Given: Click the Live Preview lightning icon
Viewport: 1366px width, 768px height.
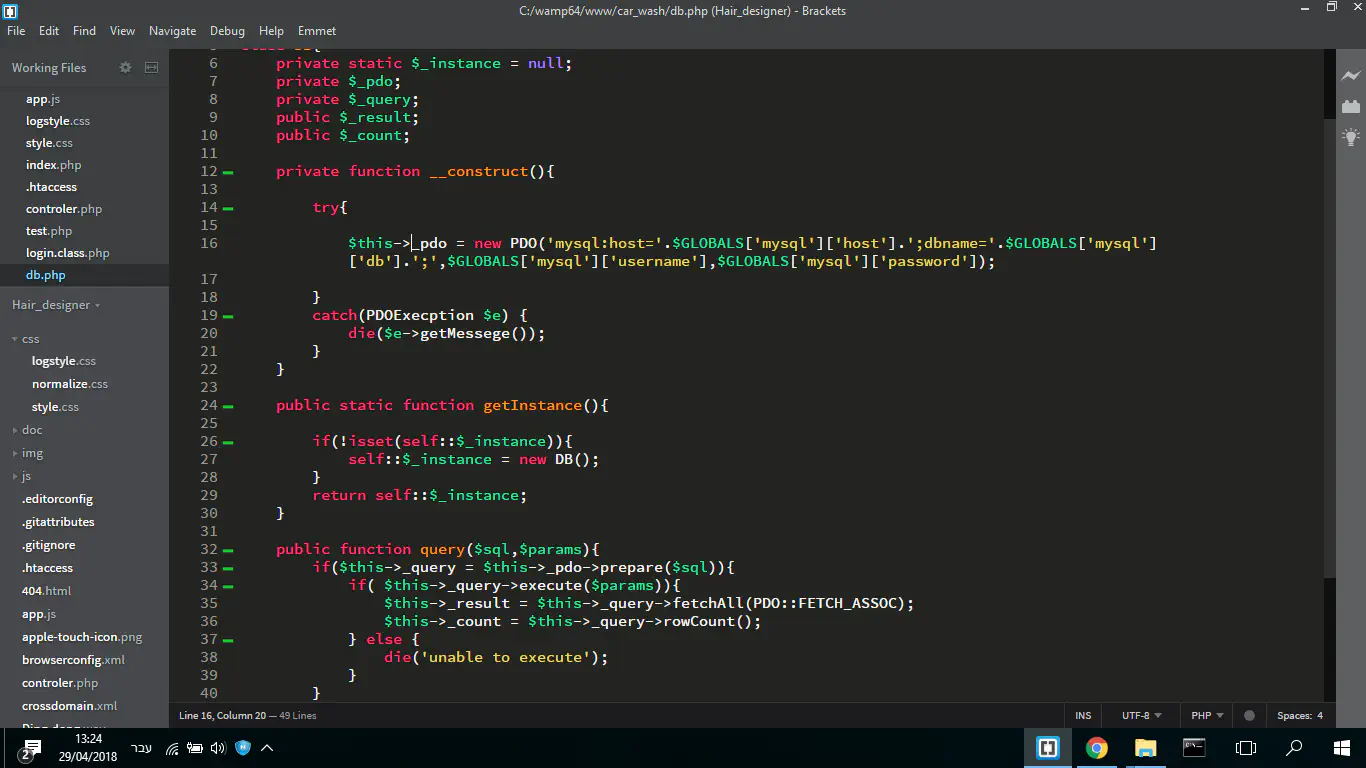Looking at the screenshot, I should [x=1351, y=76].
